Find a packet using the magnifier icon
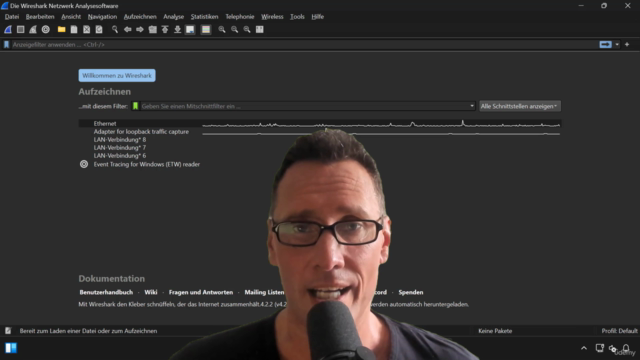 (115, 29)
